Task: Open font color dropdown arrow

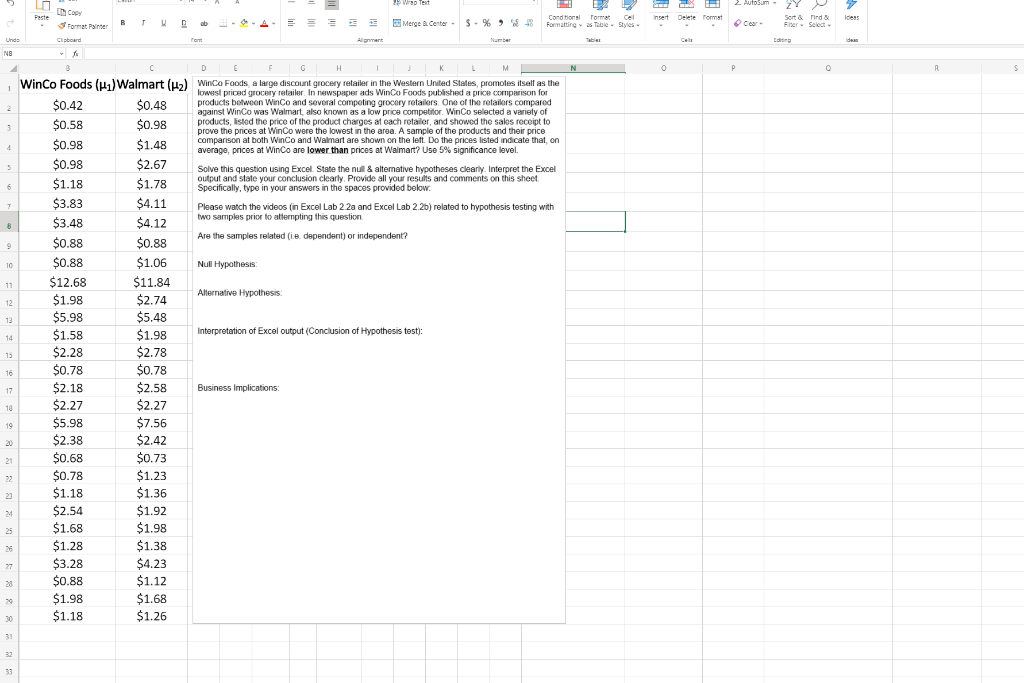Action: click(x=274, y=24)
